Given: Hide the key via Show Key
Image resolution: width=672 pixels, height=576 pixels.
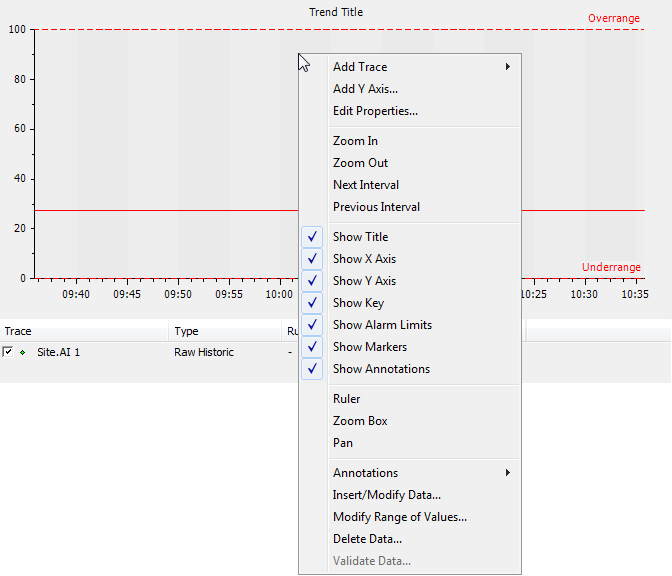Looking at the screenshot, I should tap(358, 303).
